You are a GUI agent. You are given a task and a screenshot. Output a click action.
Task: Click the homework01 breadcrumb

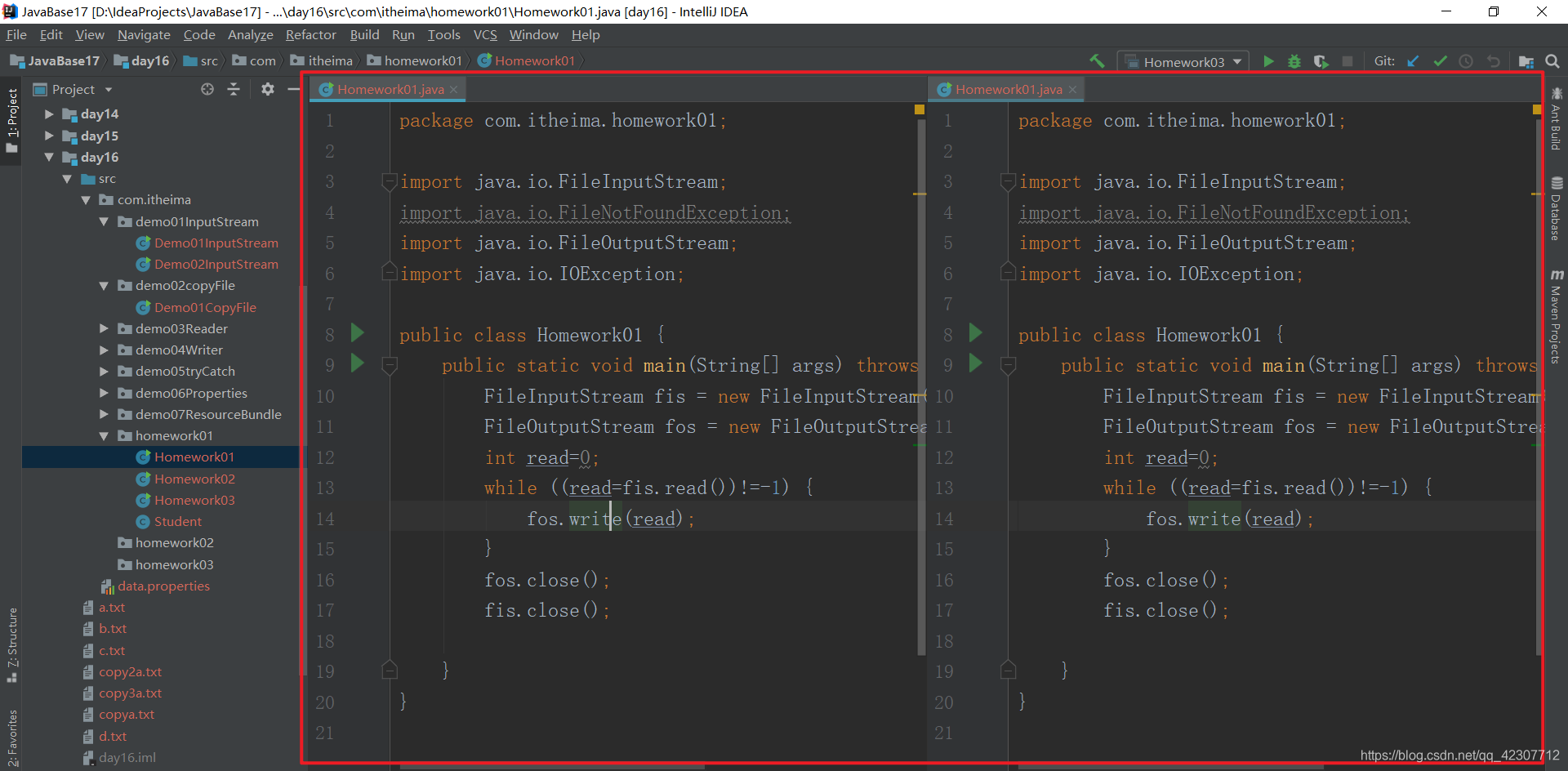tap(415, 61)
